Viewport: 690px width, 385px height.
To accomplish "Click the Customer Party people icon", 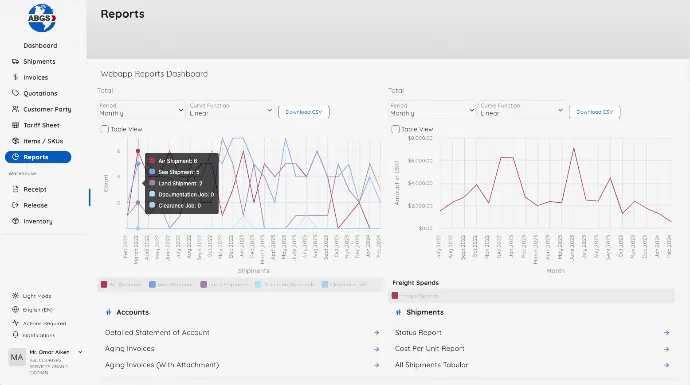I will click(x=15, y=109).
